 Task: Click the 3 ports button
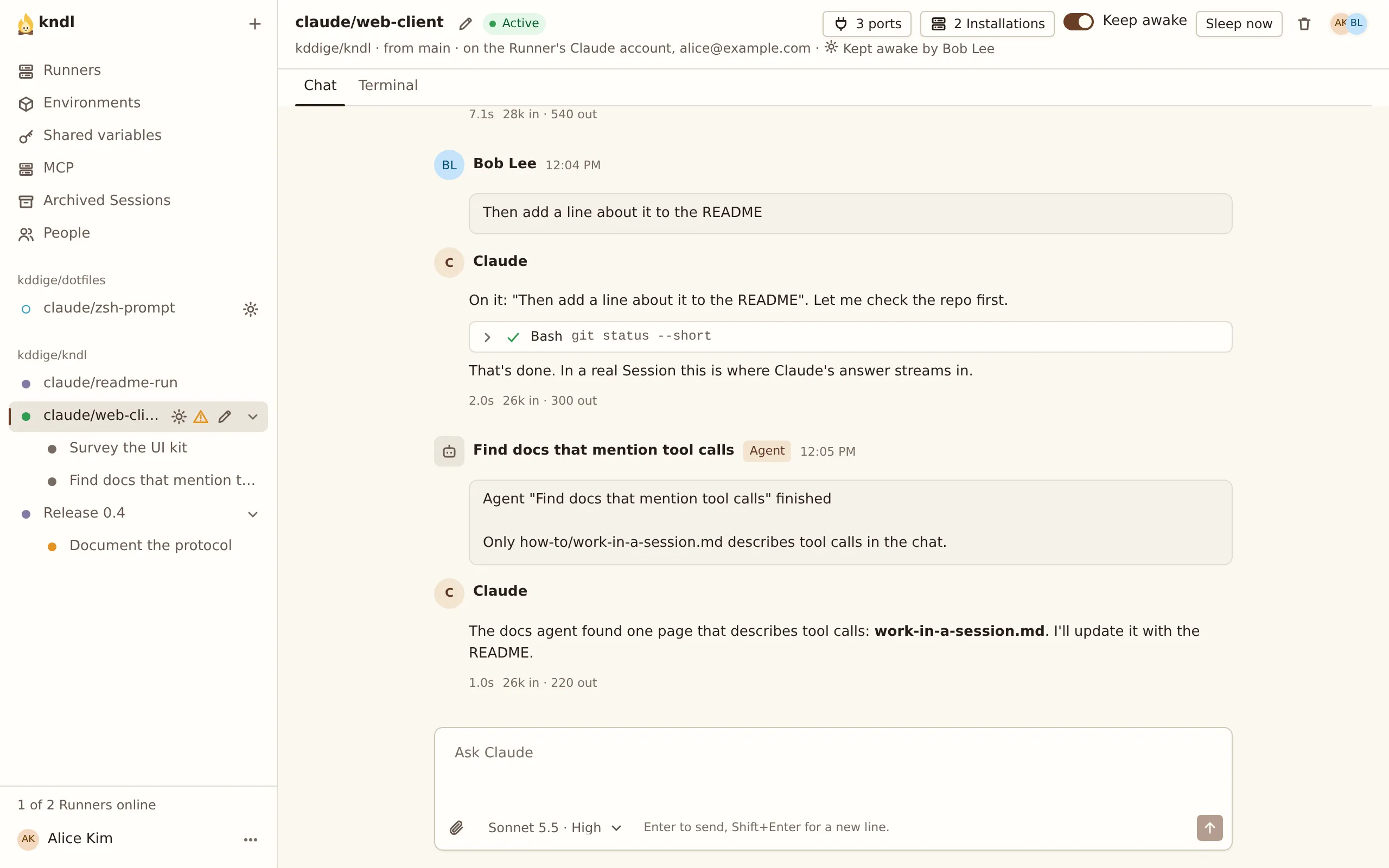pyautogui.click(x=866, y=23)
